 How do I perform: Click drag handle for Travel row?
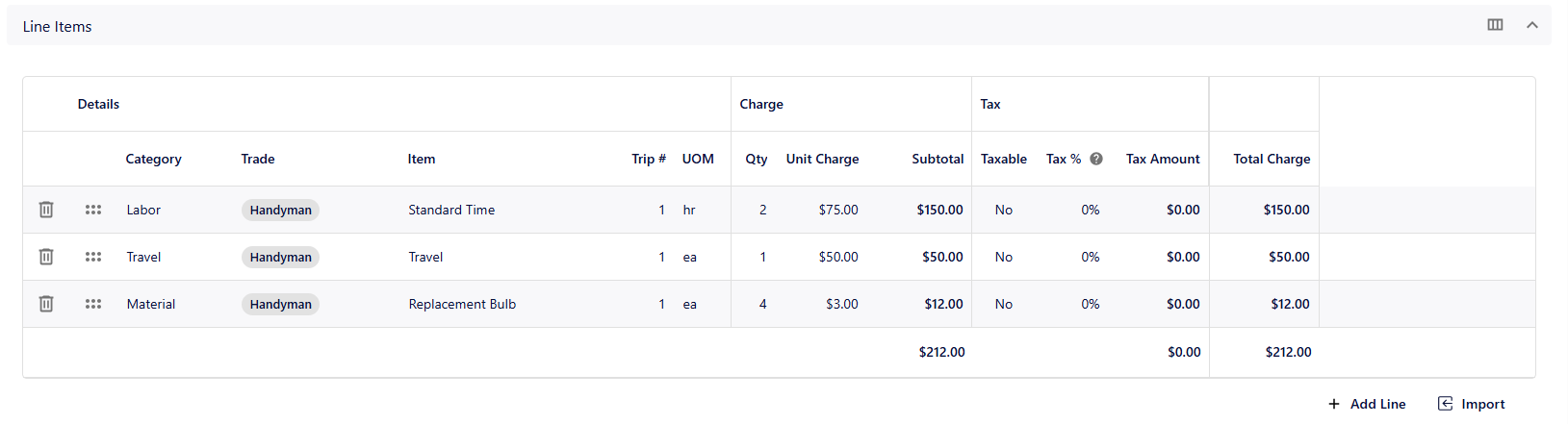[x=93, y=257]
